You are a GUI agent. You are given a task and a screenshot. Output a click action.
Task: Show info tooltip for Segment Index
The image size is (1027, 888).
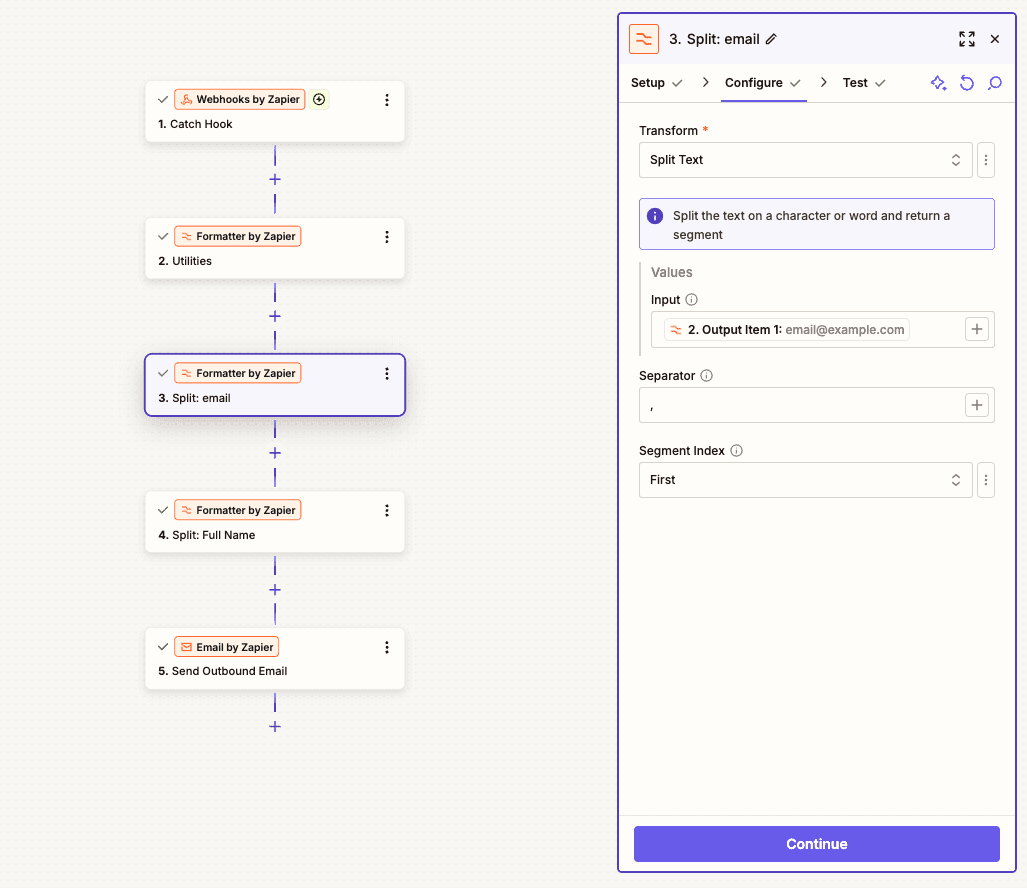(736, 451)
